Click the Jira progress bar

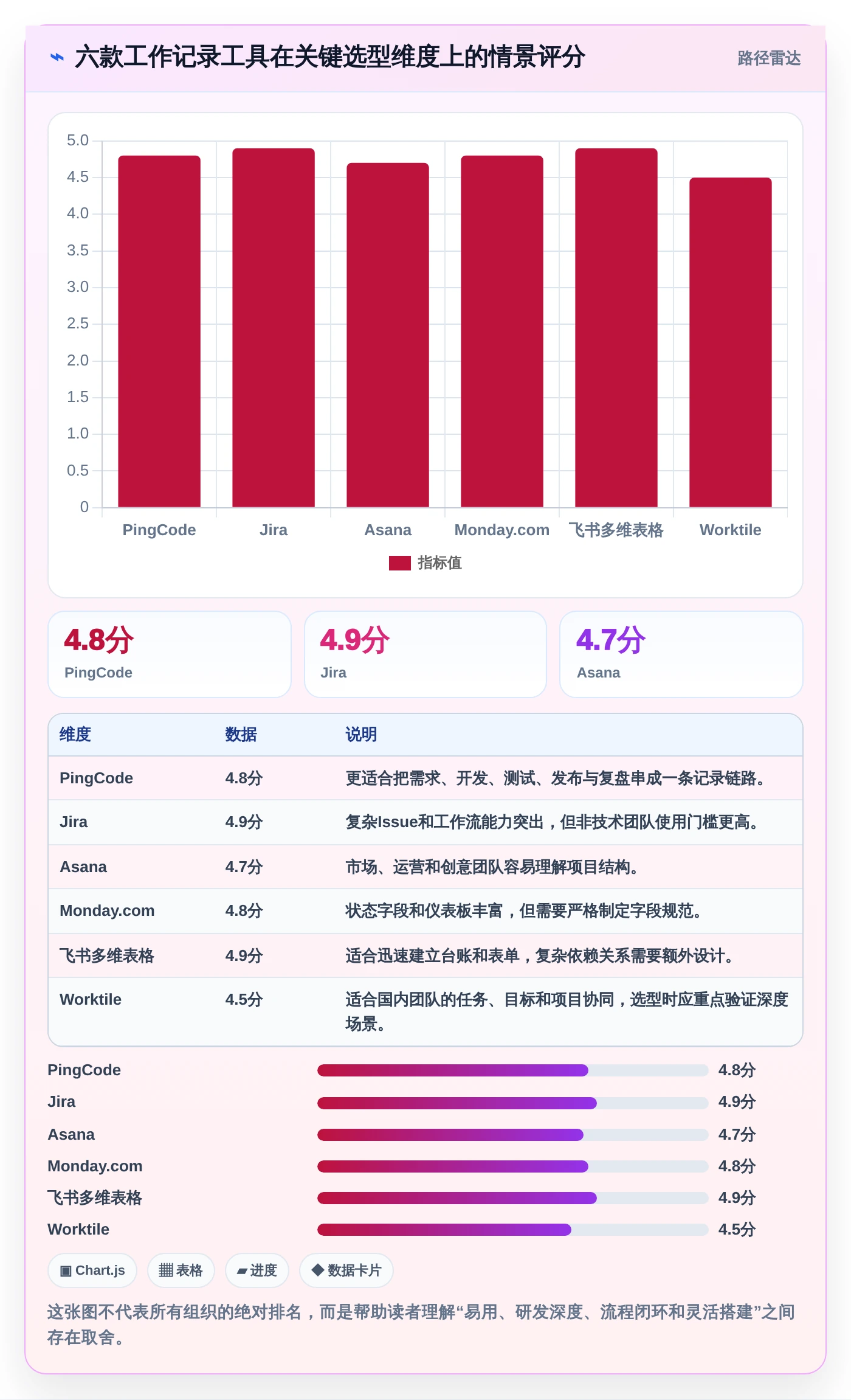[x=512, y=1103]
